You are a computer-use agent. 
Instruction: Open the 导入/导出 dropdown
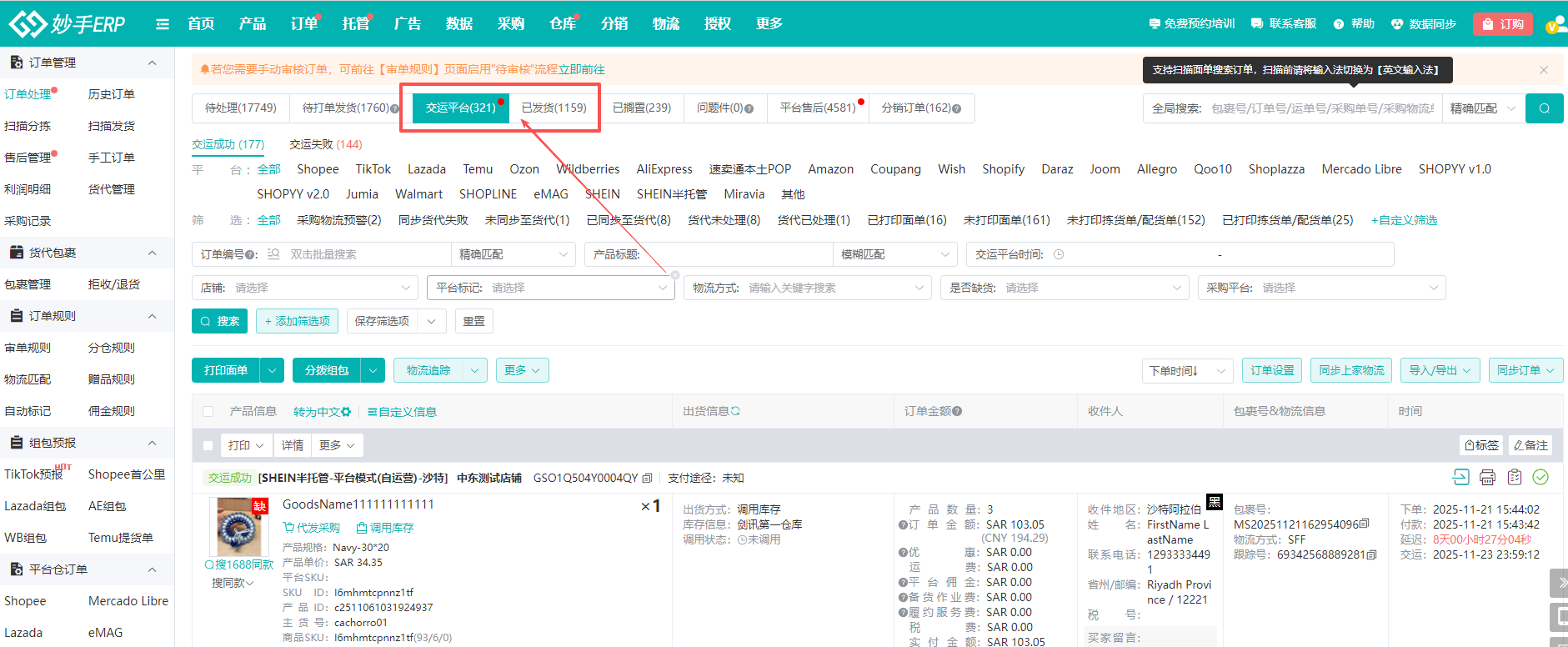(1440, 370)
